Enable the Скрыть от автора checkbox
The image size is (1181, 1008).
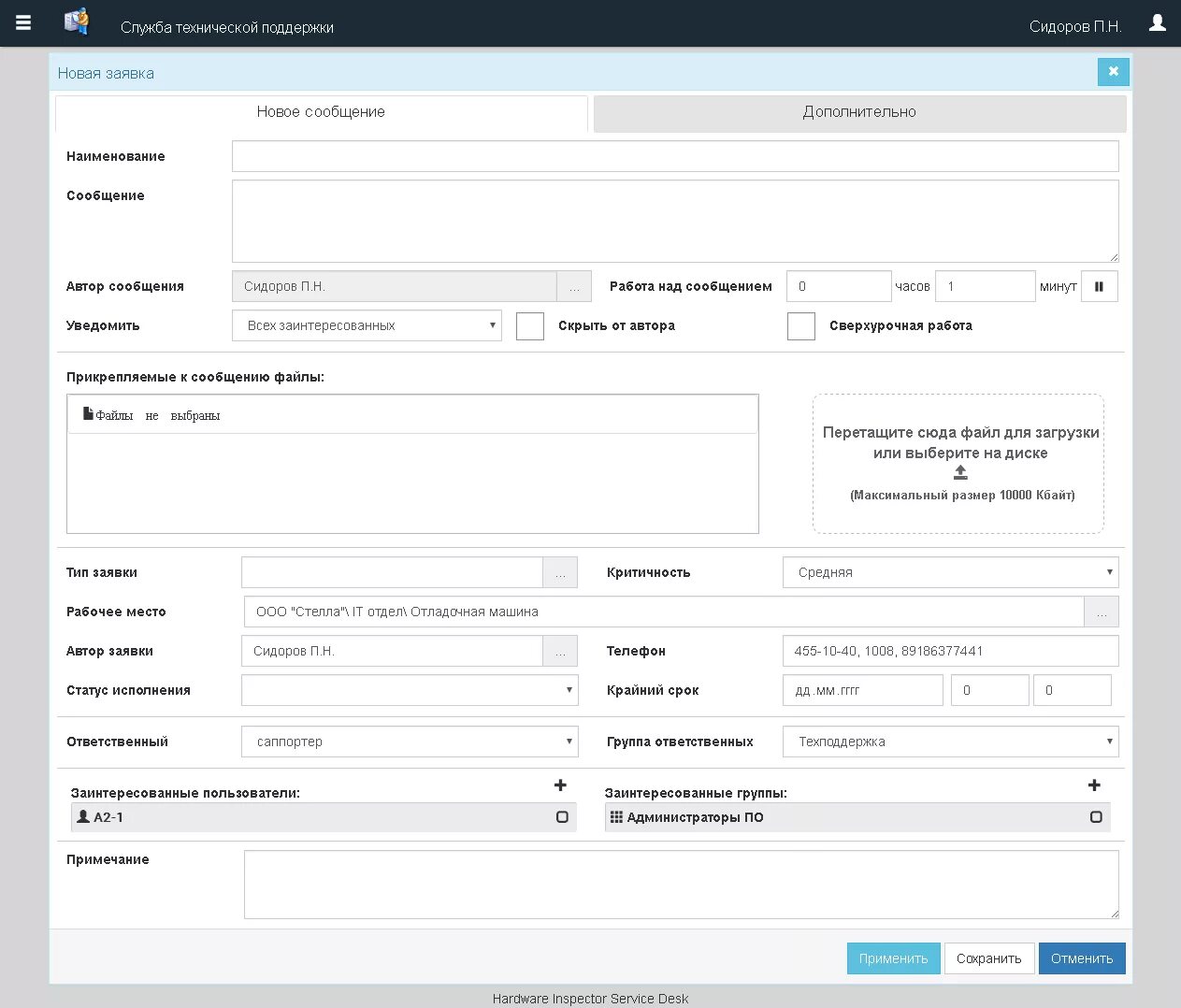[530, 326]
